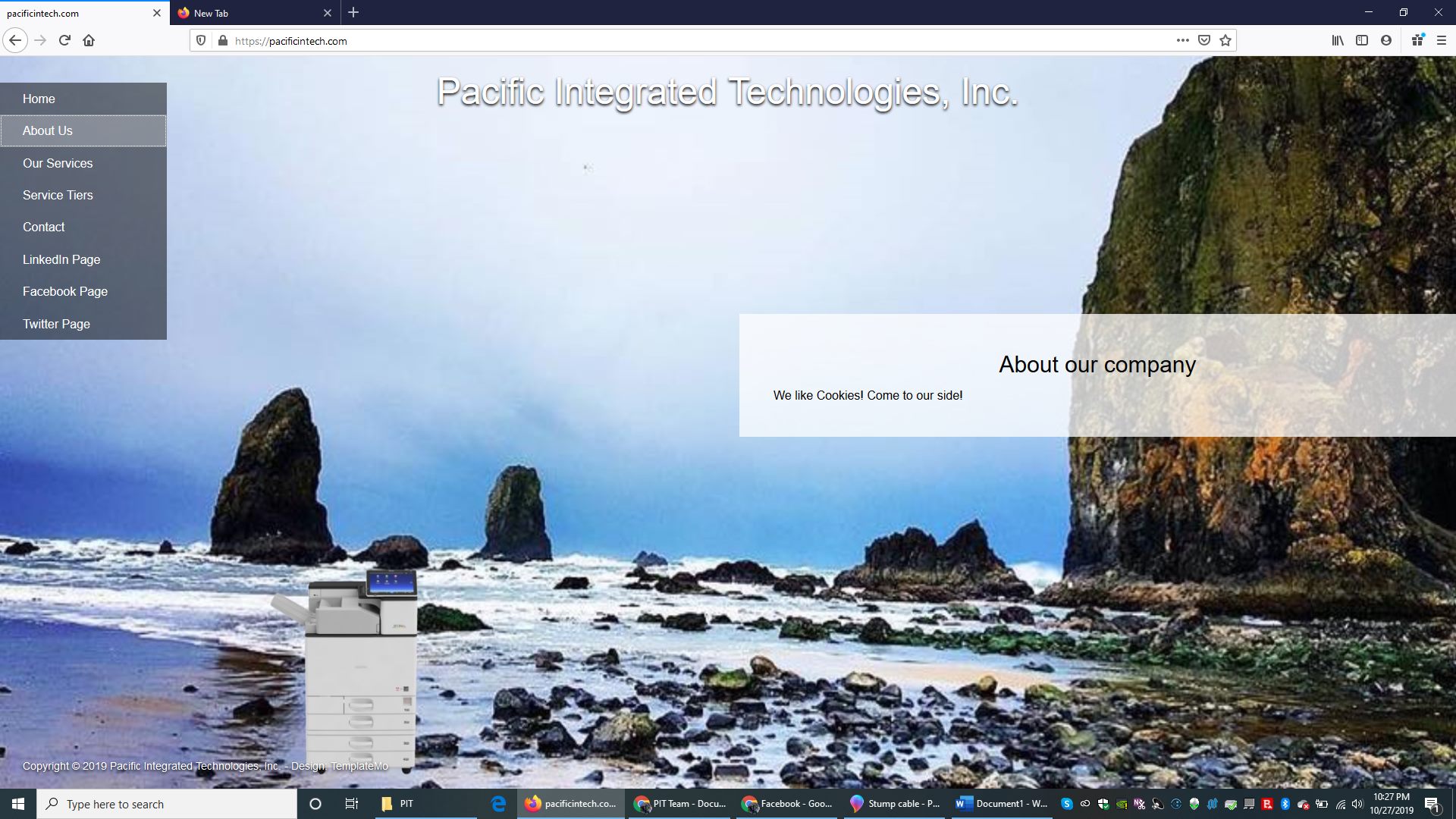The width and height of the screenshot is (1456, 819).
Task: Show site security info via padlock icon
Action: point(222,40)
